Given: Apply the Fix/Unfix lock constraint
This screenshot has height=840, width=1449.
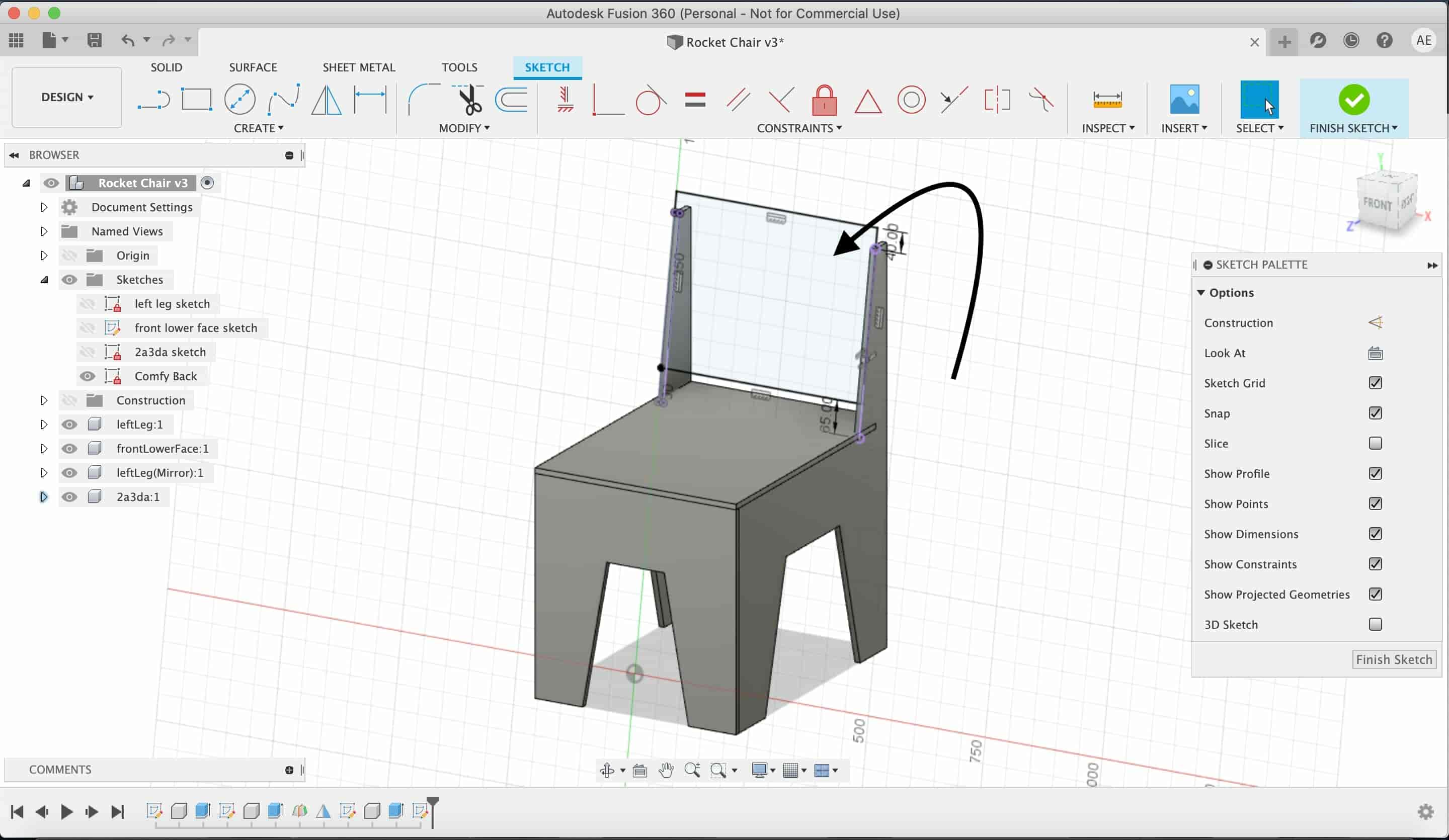Looking at the screenshot, I should point(824,100).
